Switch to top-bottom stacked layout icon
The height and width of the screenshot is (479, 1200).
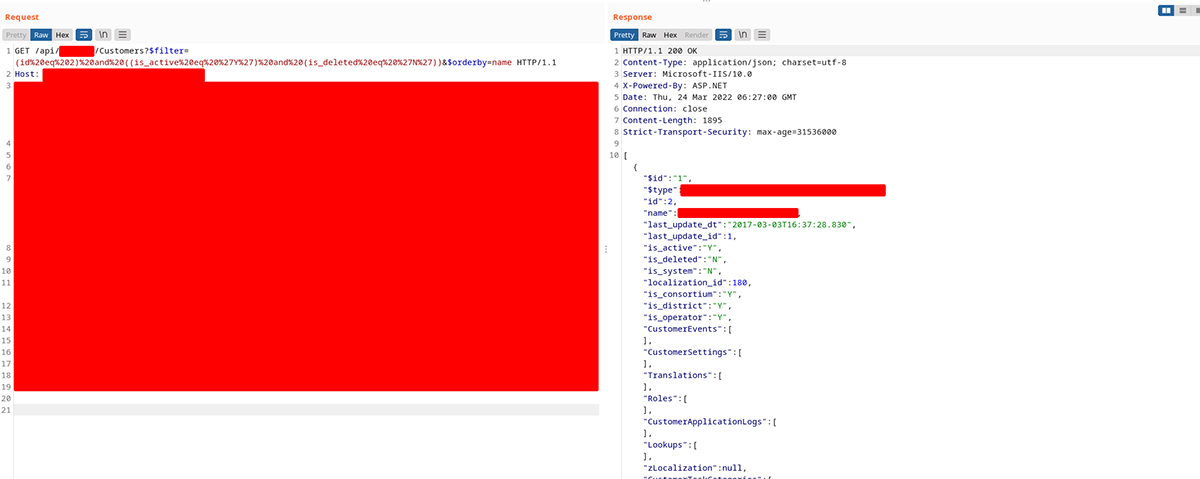(1179, 10)
